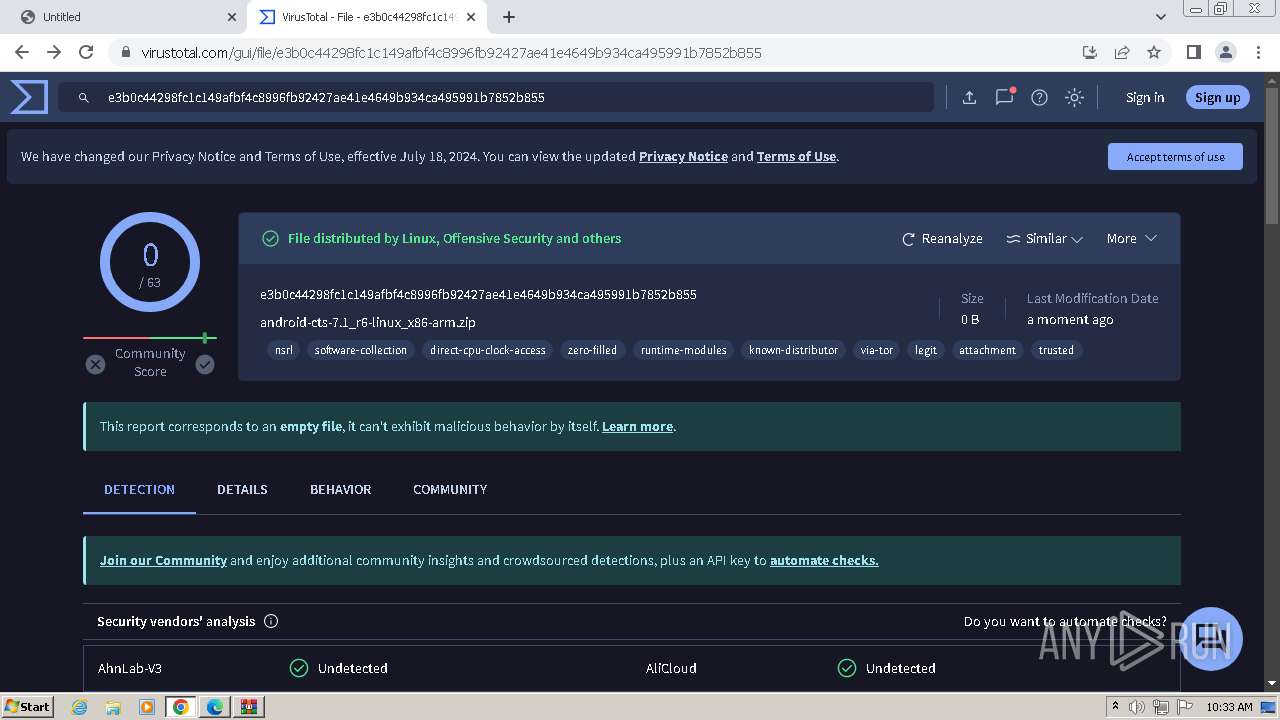Image resolution: width=1280 pixels, height=720 pixels.
Task: Open the Chrome three-dot menu
Action: point(1257,53)
